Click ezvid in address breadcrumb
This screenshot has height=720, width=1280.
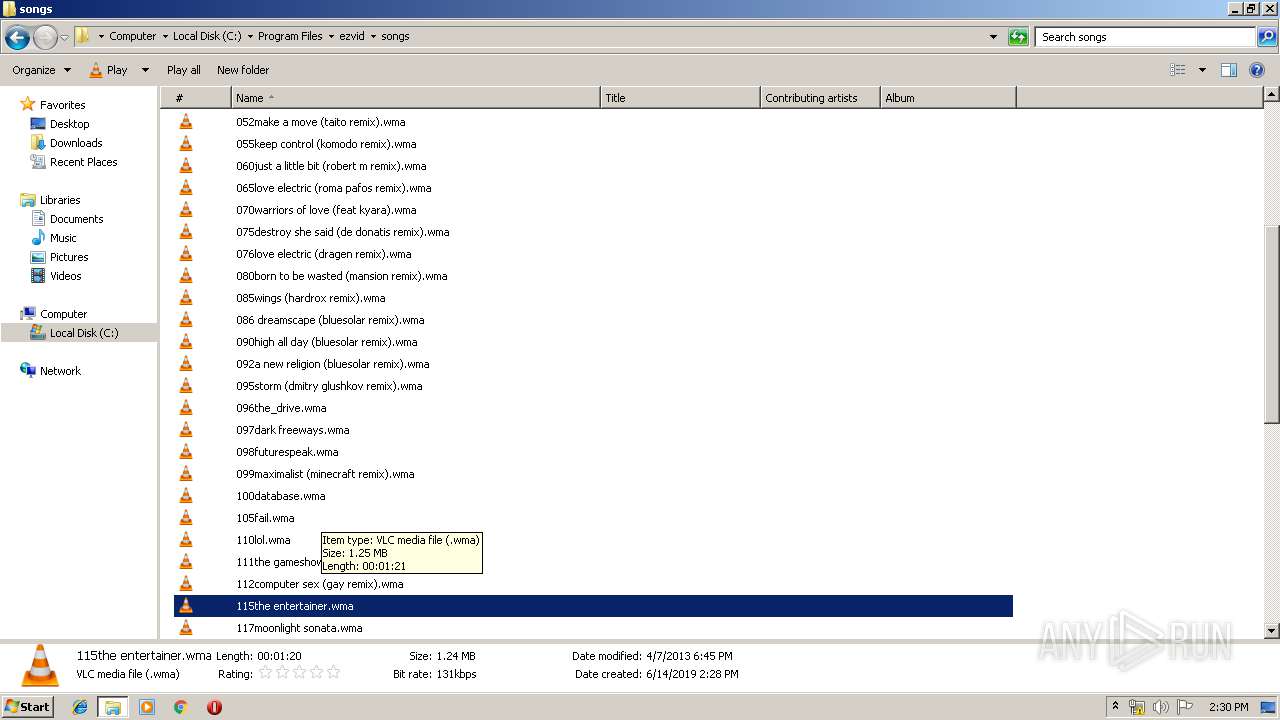tap(353, 36)
